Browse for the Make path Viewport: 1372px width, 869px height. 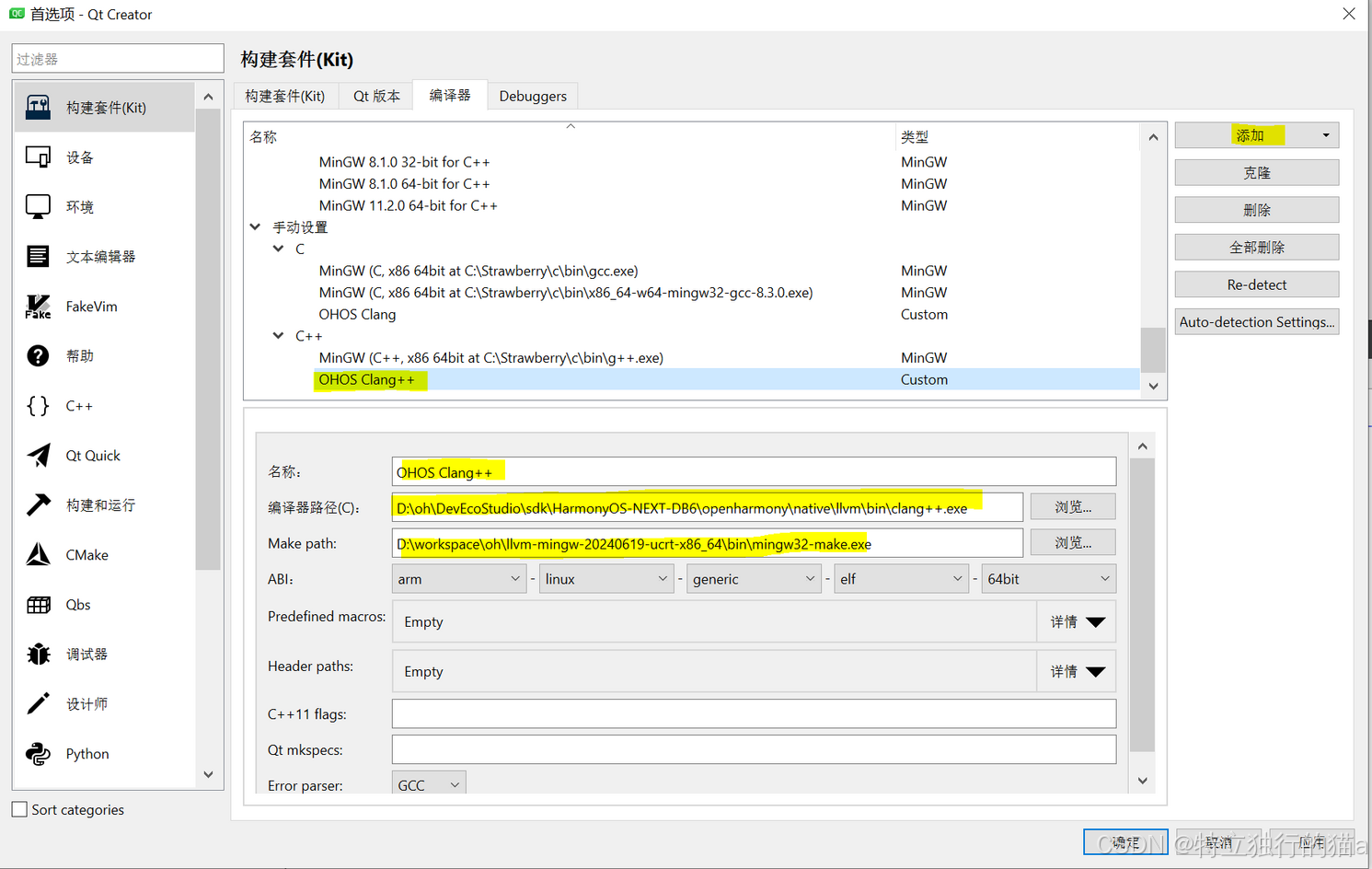pyautogui.click(x=1073, y=542)
